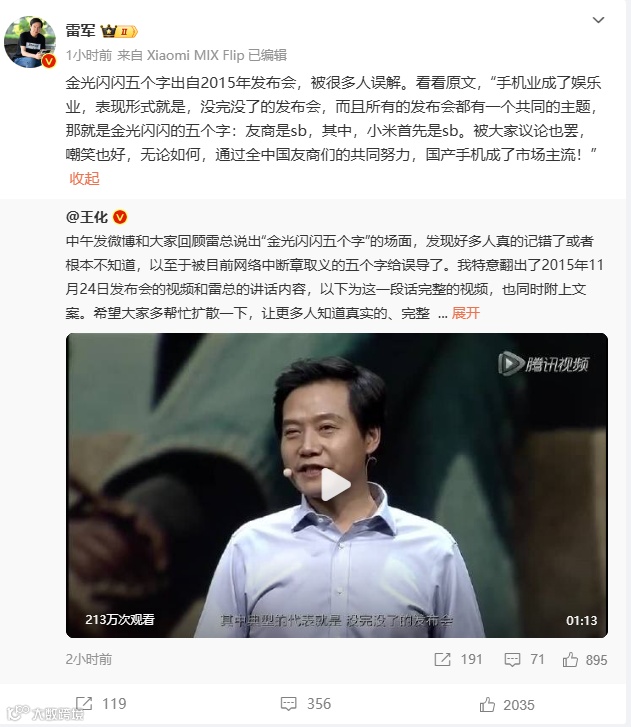Repost the quoted post with 191 shares
Screen dimensions: 631x727
[x=458, y=659]
